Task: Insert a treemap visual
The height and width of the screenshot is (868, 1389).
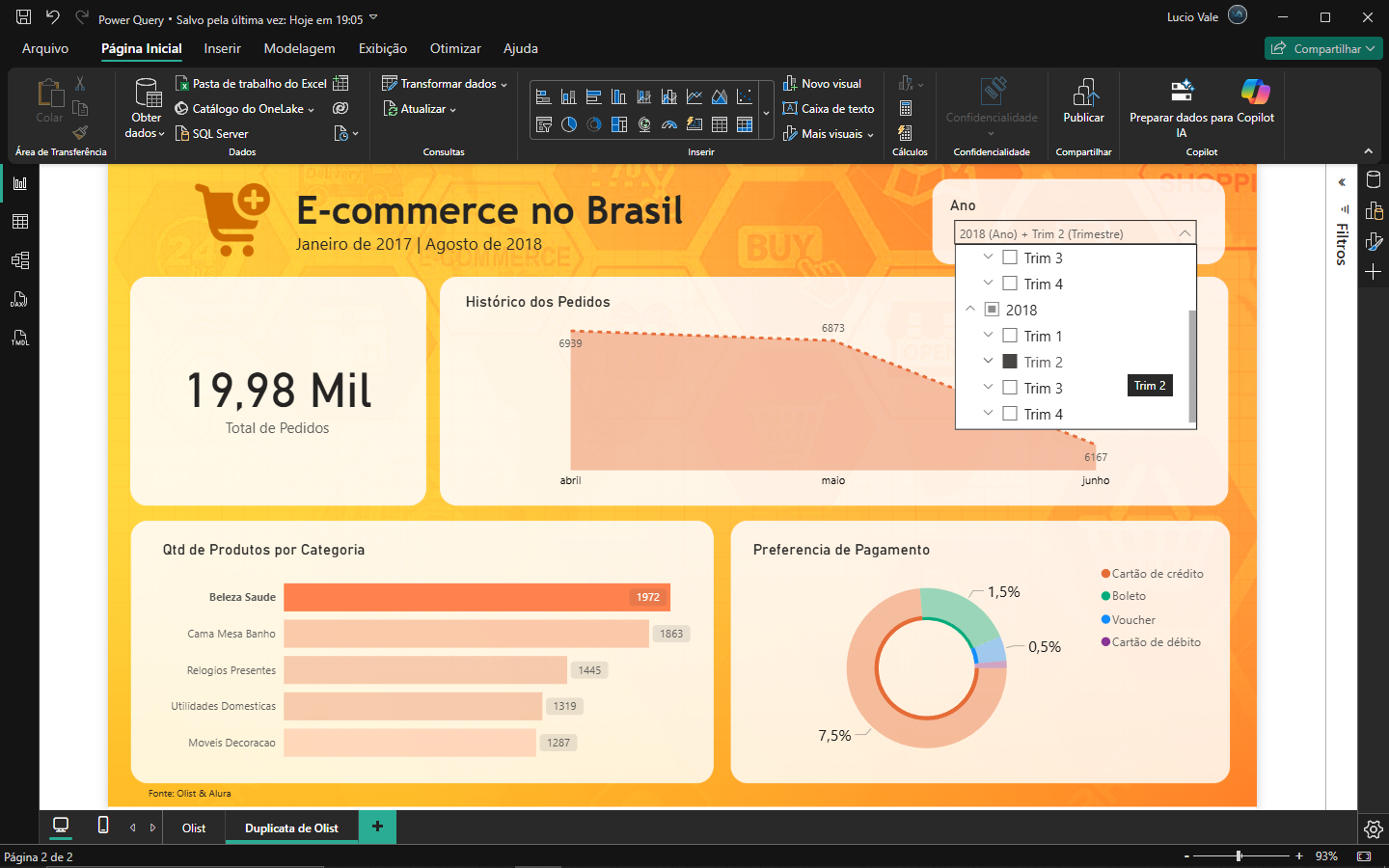Action: pyautogui.click(x=619, y=124)
